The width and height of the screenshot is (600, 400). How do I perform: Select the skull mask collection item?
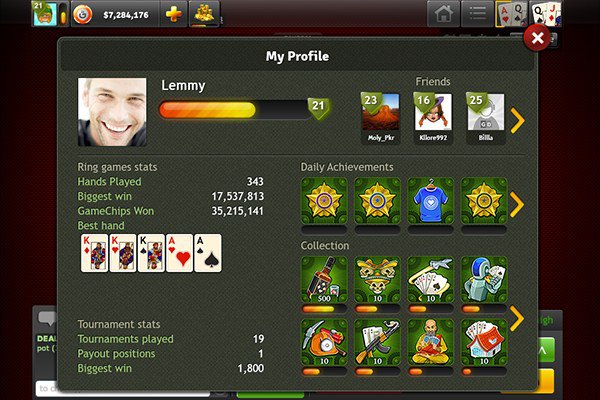[377, 280]
